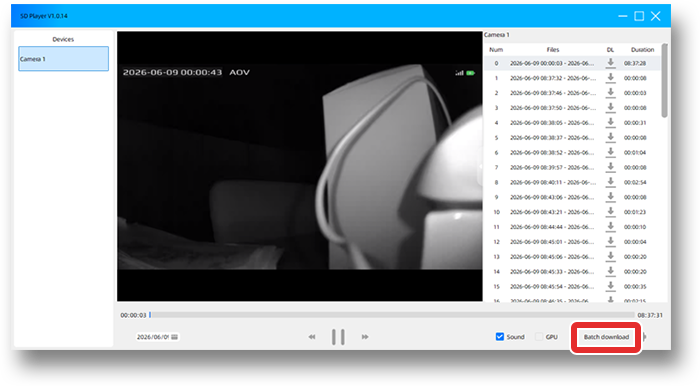Pause the playing video

point(338,337)
